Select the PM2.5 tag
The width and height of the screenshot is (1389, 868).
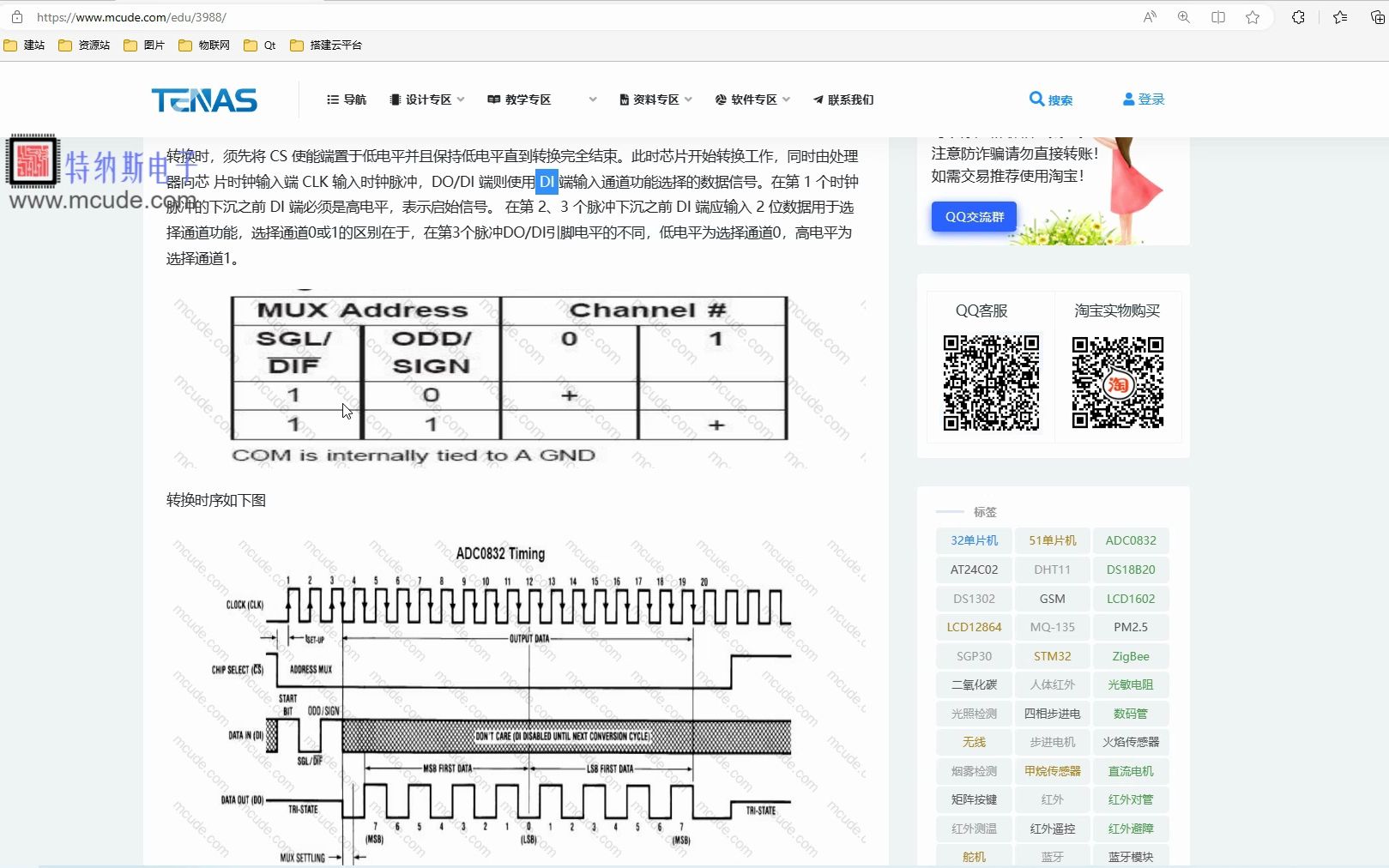[x=1131, y=627]
